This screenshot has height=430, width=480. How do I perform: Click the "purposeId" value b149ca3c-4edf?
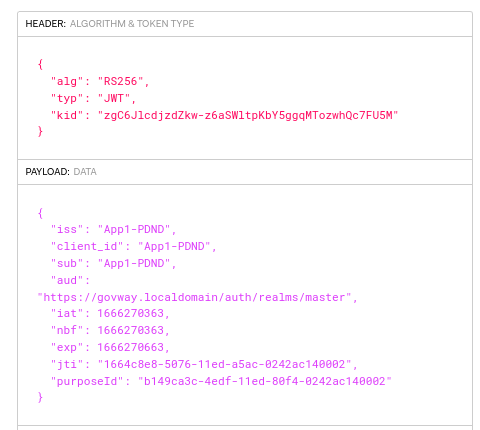[x=265, y=381]
